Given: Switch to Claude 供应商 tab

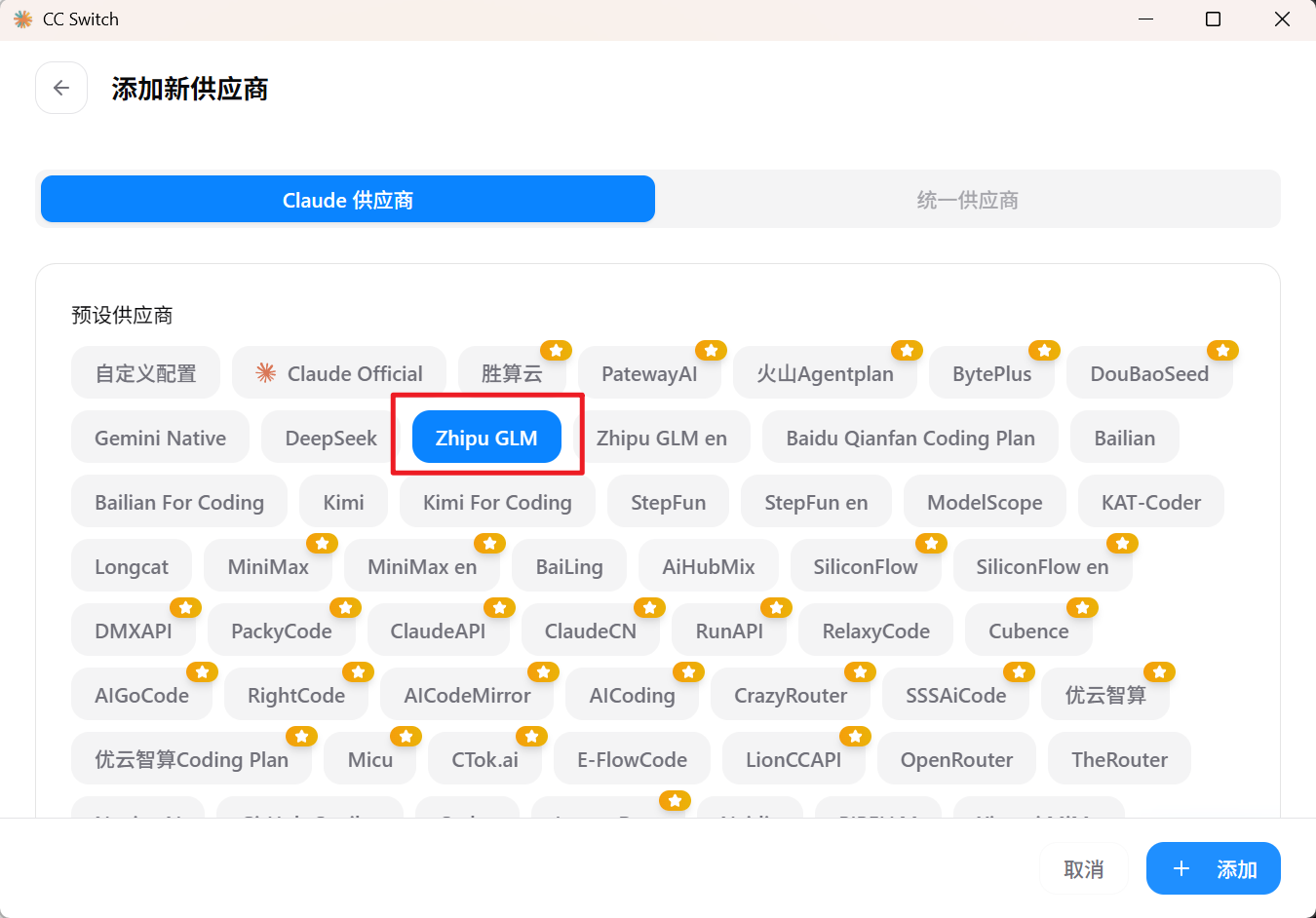Looking at the screenshot, I should [x=348, y=200].
